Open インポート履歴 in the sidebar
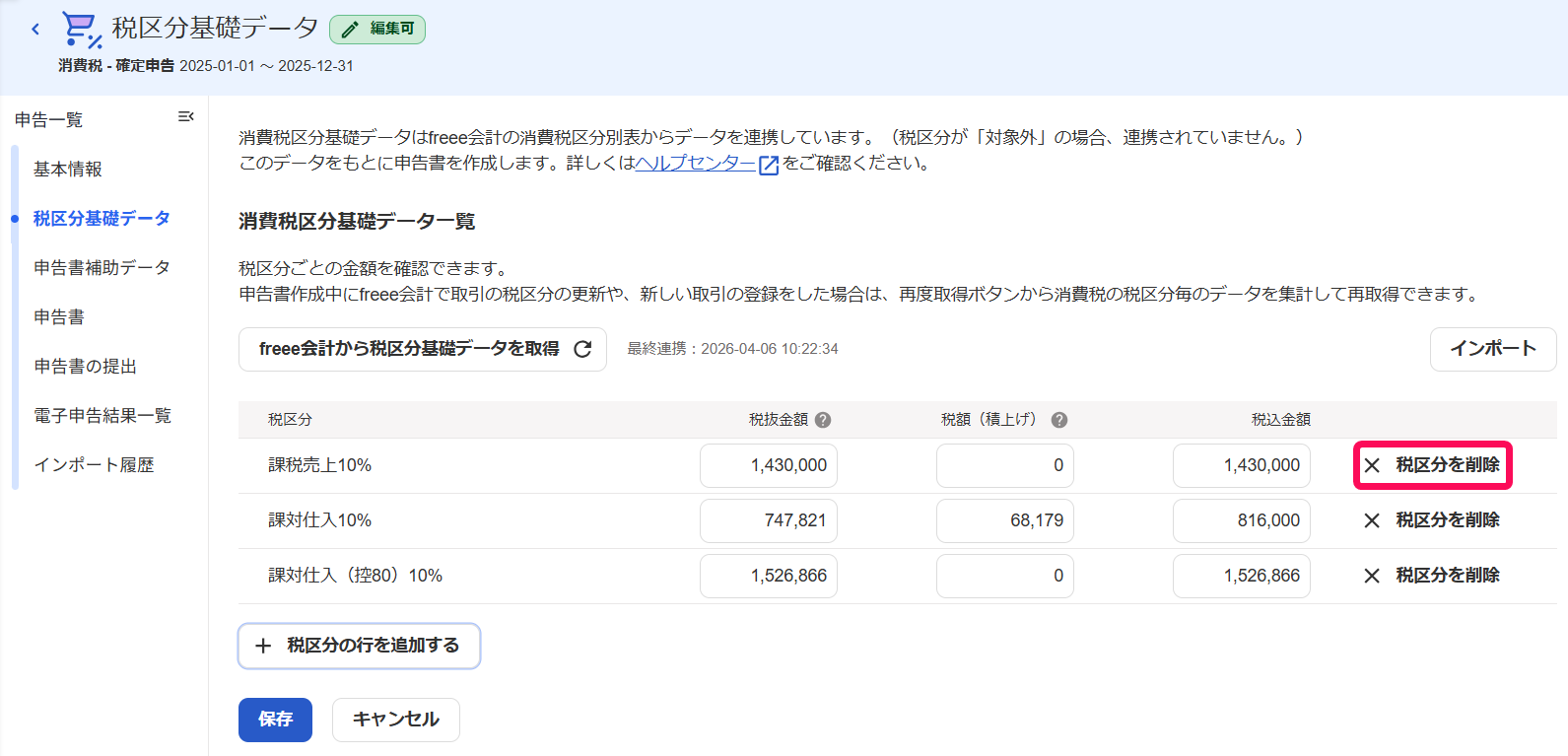 tap(94, 465)
